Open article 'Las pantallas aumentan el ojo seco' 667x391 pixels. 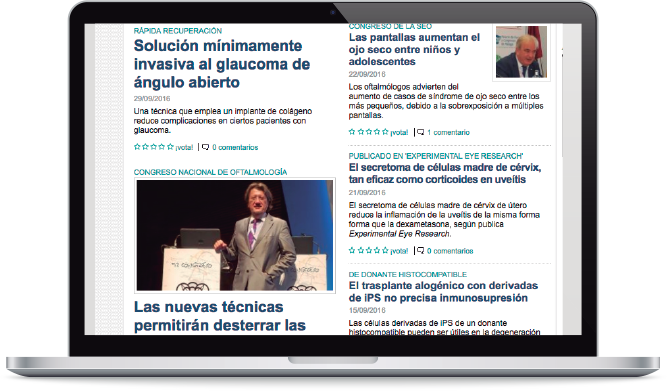point(414,49)
